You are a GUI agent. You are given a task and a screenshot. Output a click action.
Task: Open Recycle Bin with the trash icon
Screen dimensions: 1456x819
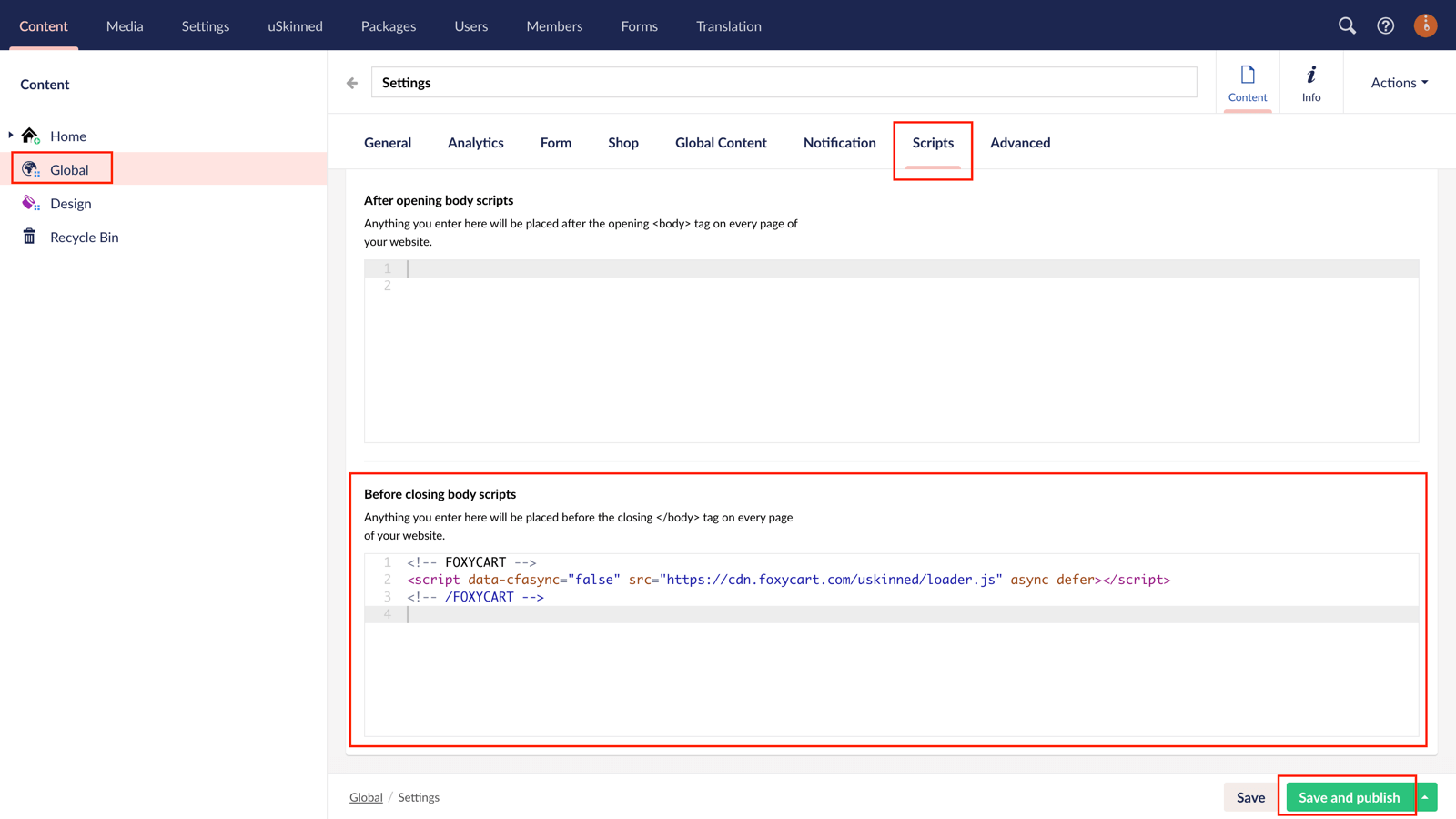(x=29, y=237)
